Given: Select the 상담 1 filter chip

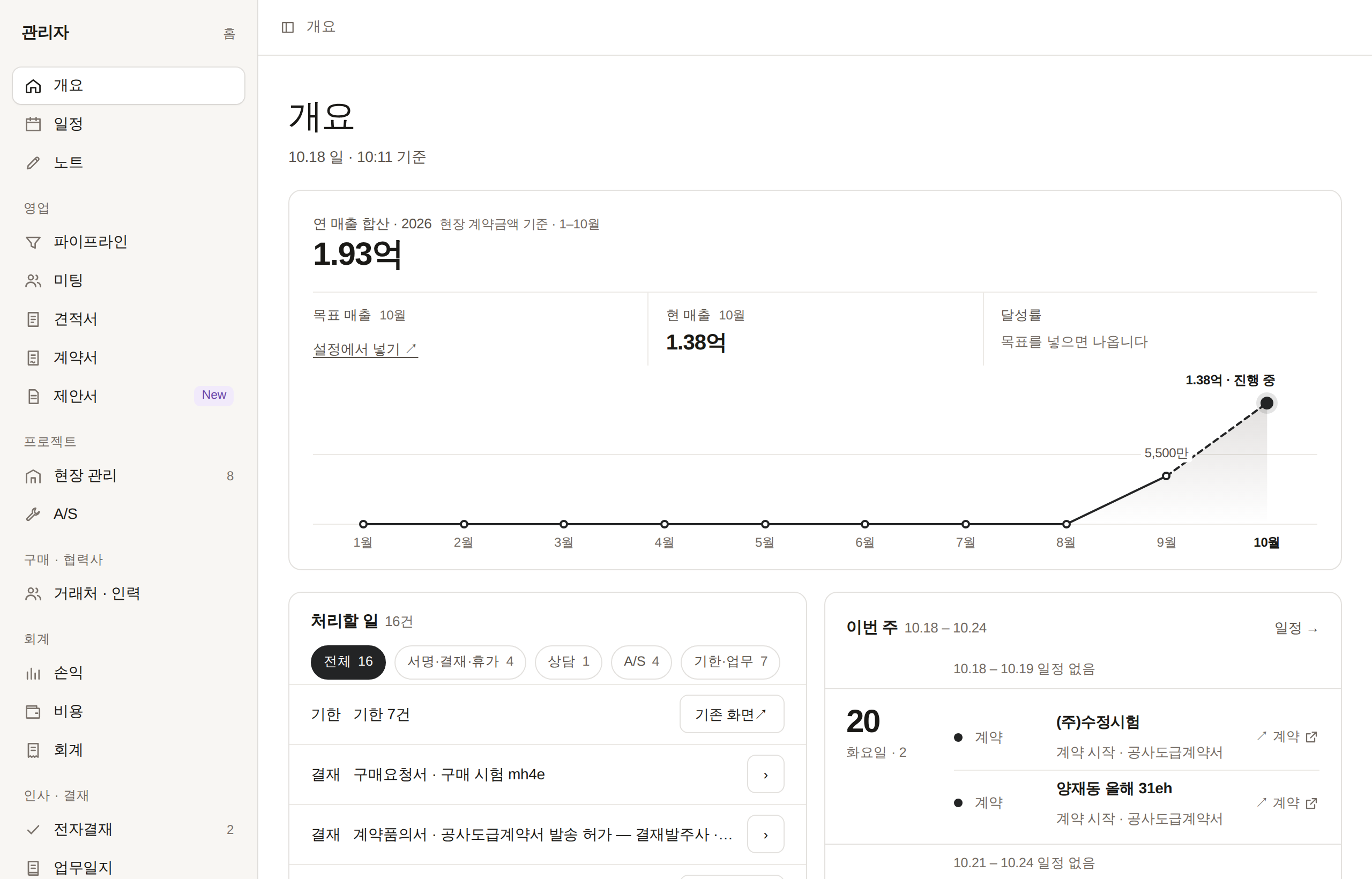Looking at the screenshot, I should (569, 662).
